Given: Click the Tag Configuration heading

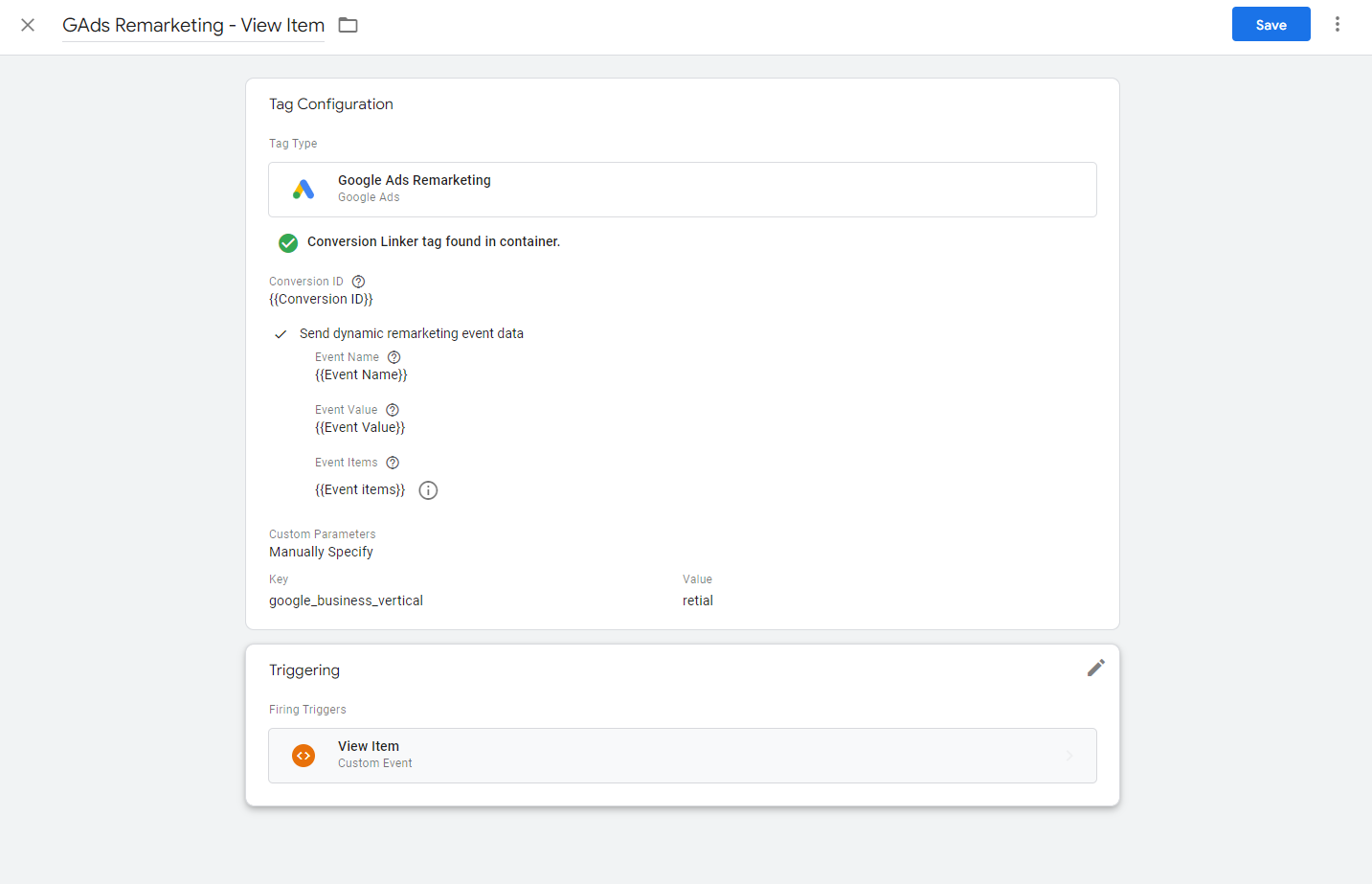Looking at the screenshot, I should coord(331,104).
